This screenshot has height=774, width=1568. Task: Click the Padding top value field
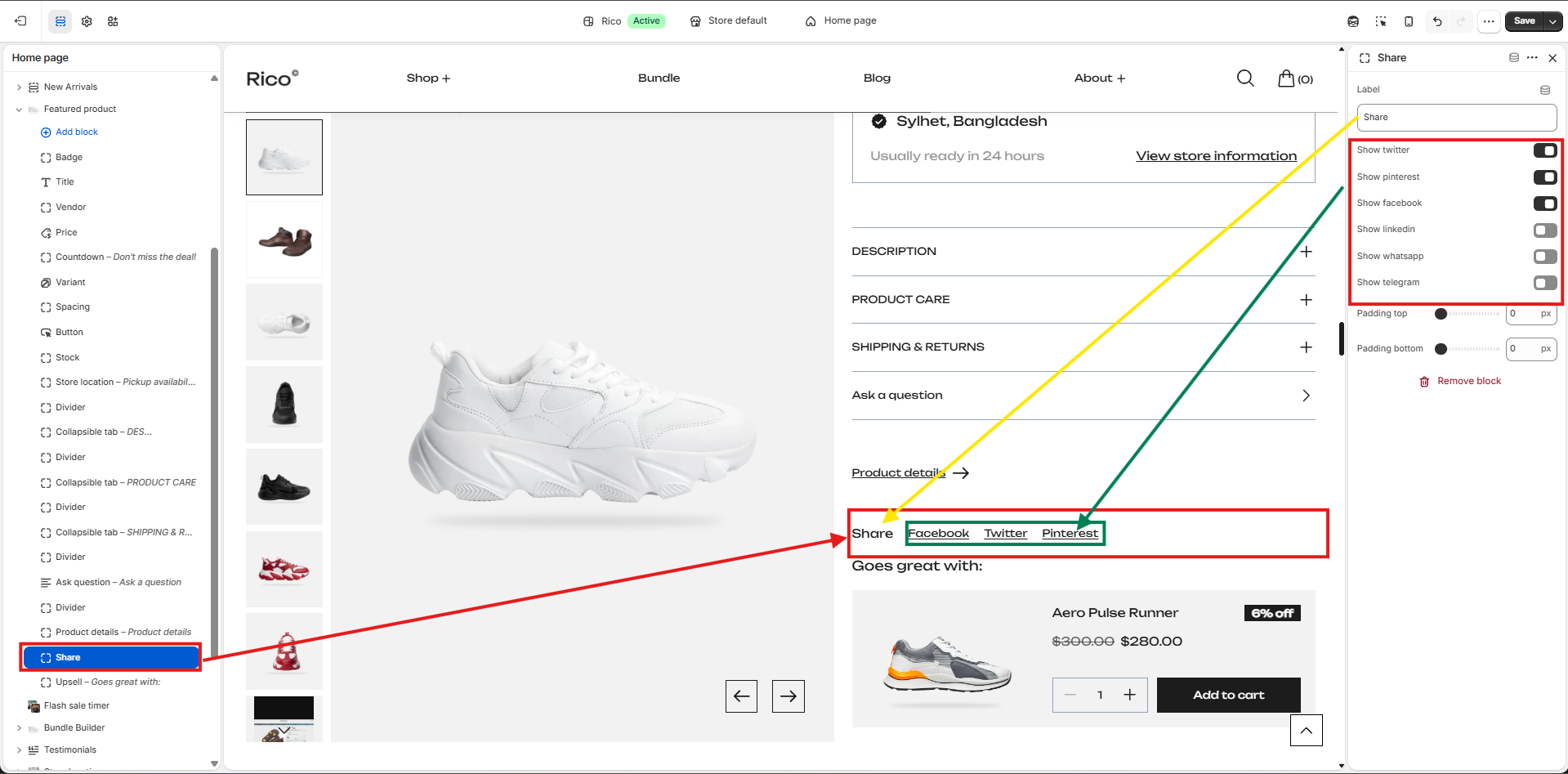1531,314
